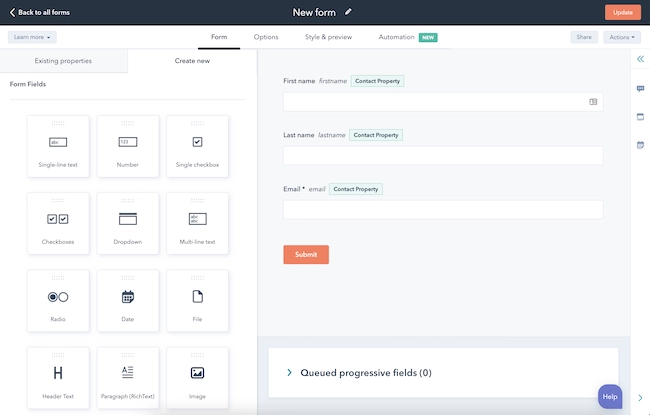Viewport: 650px width, 415px height.
Task: Select the Radio field tile
Action: pyautogui.click(x=58, y=300)
